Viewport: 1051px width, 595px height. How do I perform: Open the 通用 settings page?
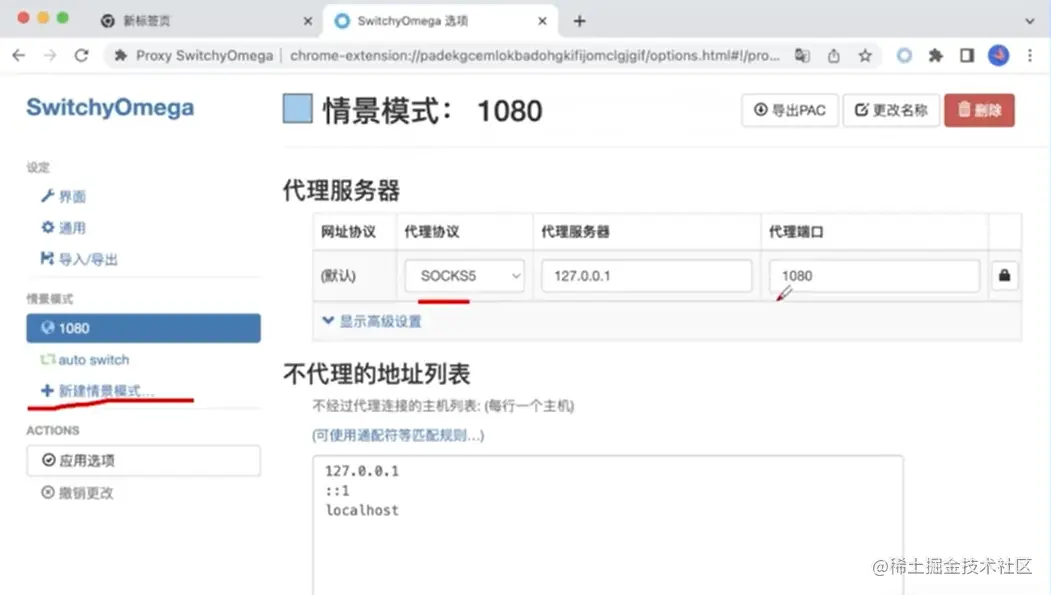point(64,228)
